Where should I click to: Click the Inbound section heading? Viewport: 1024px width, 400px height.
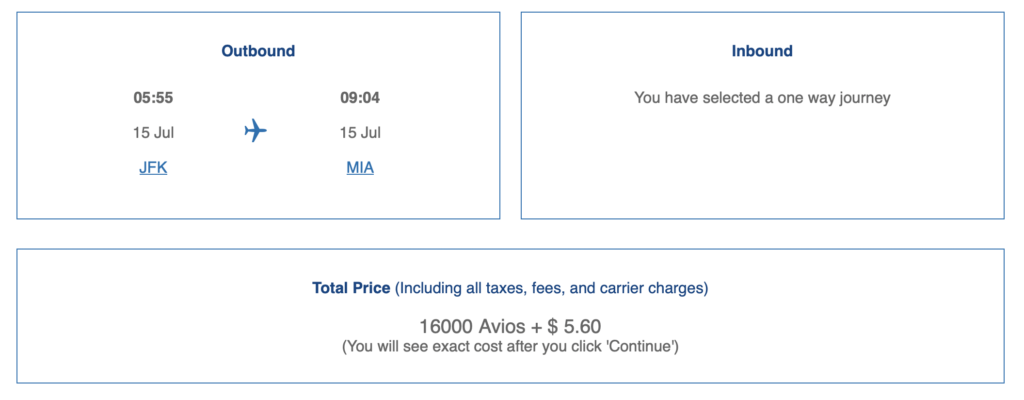tap(762, 51)
